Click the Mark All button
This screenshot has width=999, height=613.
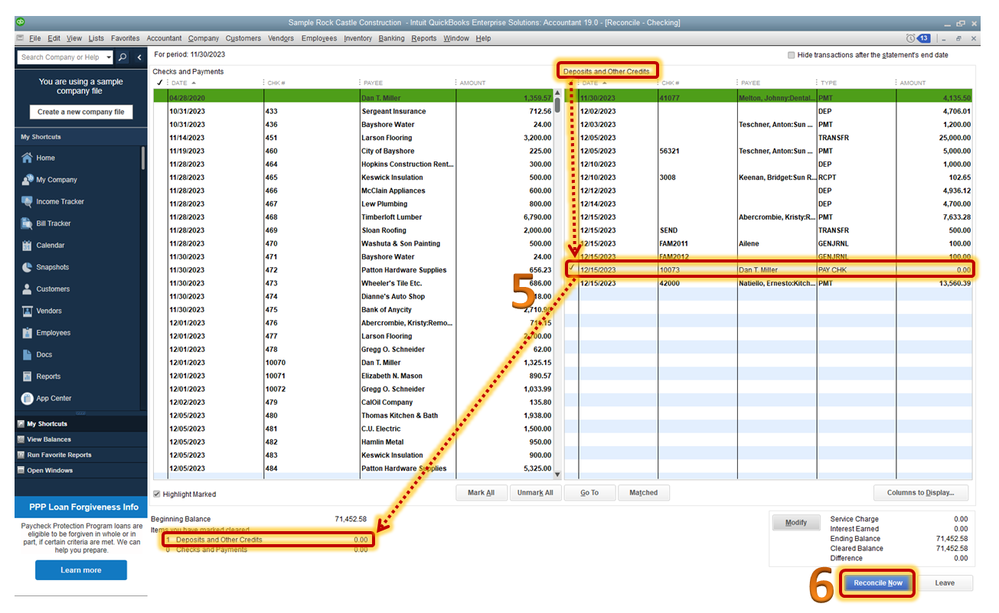[481, 493]
